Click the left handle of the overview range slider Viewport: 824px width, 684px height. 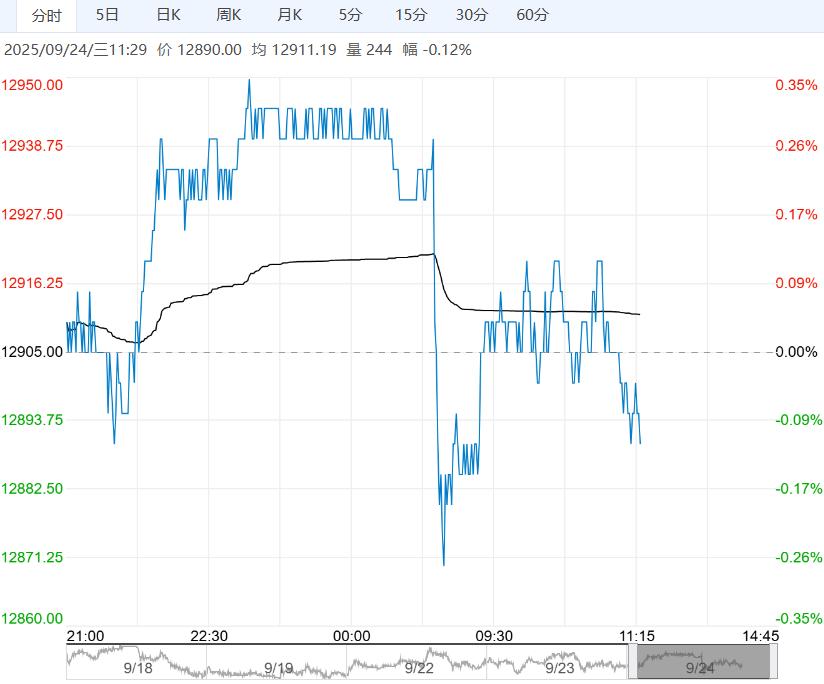pyautogui.click(x=633, y=661)
